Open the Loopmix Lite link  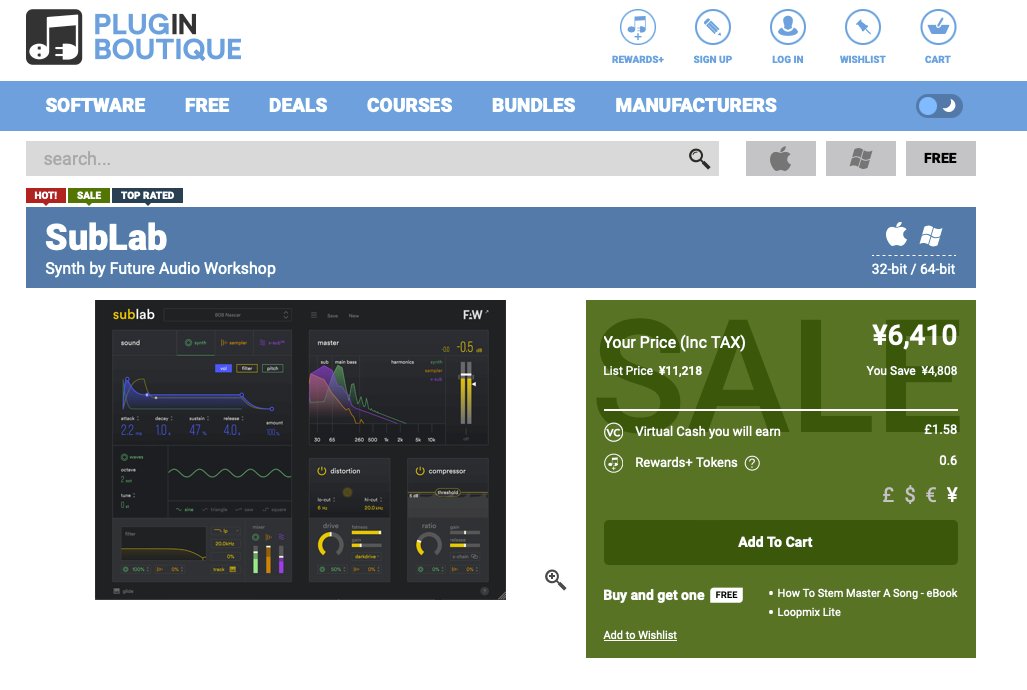point(809,612)
